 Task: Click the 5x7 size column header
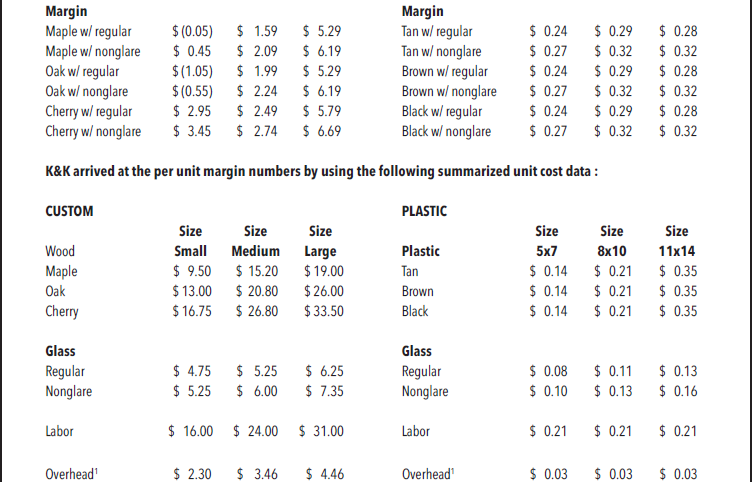point(547,251)
